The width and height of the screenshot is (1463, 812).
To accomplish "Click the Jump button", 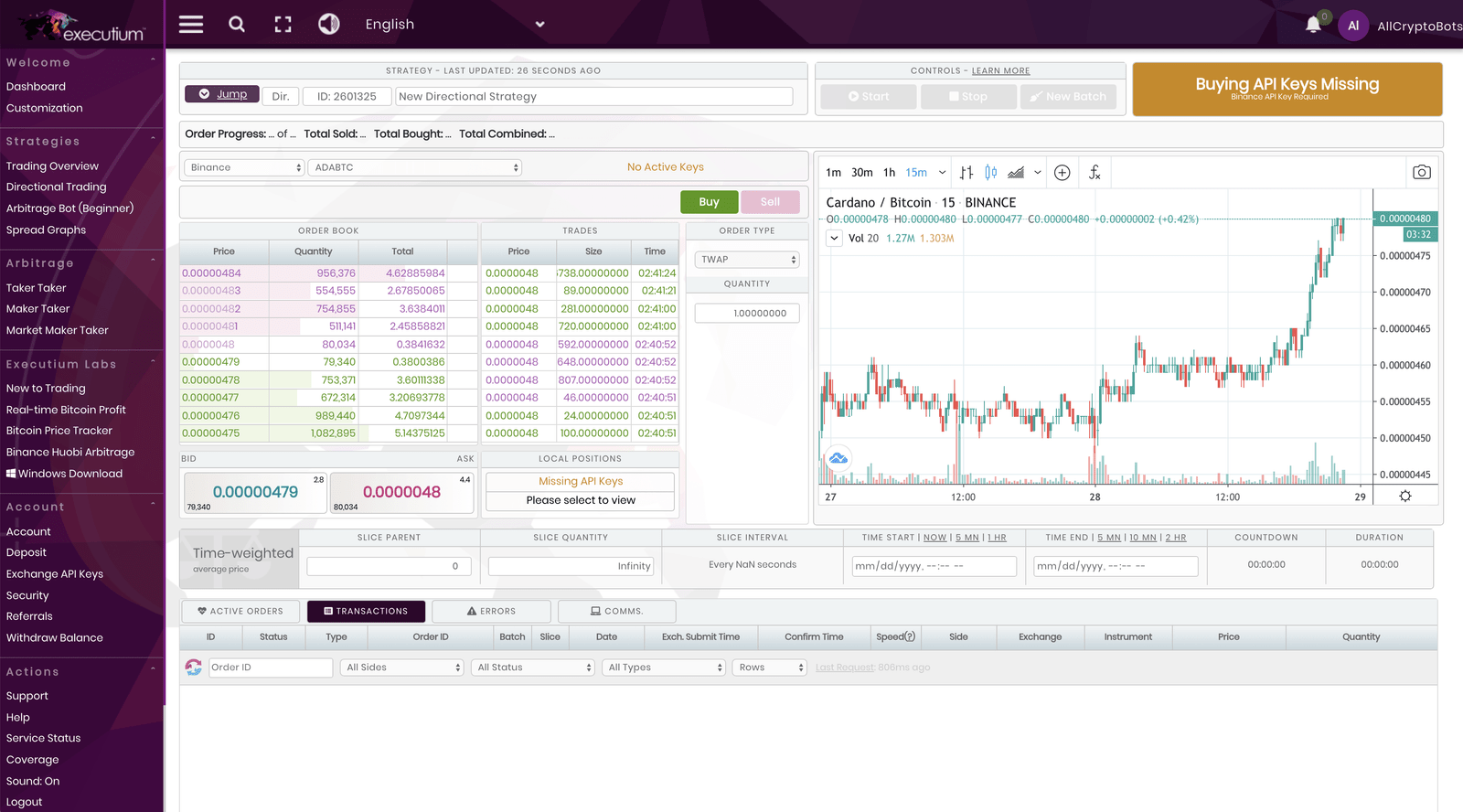I will tap(222, 94).
